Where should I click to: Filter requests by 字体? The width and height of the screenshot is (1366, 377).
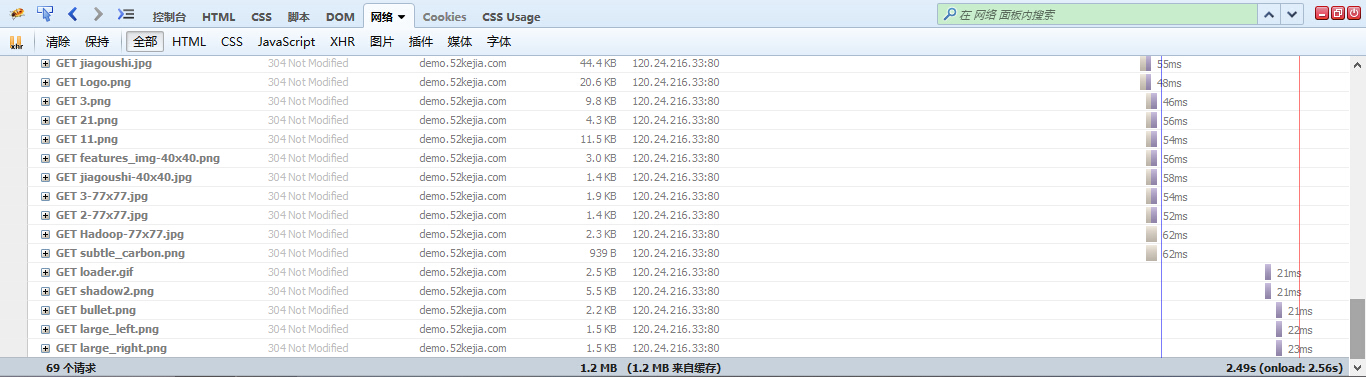pos(499,42)
